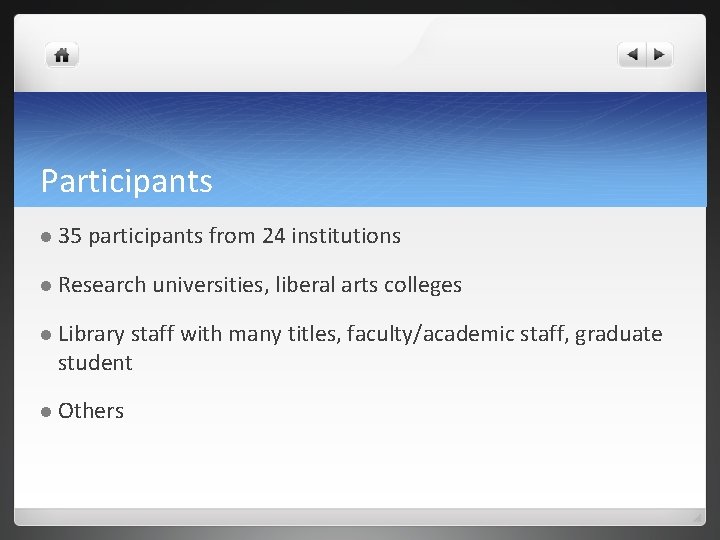720x540 pixels.
Task: Click the '35 participants from 24 institutions' line
Action: 229,236
